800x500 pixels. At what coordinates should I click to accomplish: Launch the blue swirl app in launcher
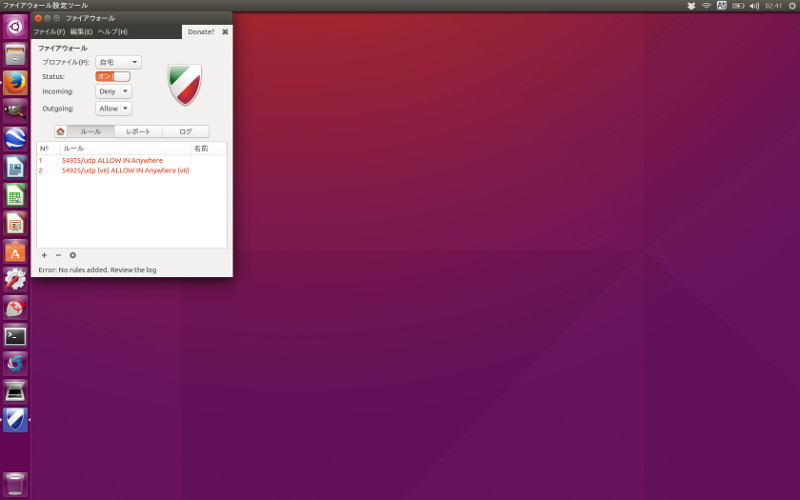15,364
